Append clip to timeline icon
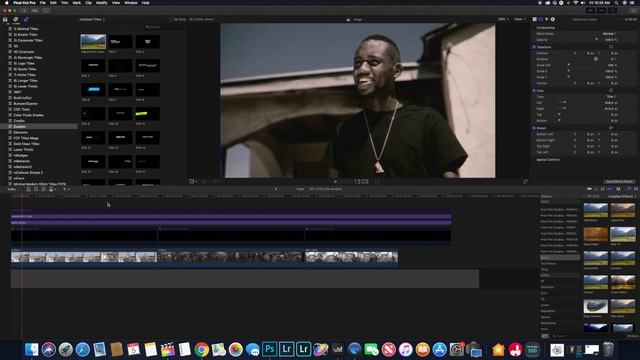The height and width of the screenshot is (360, 640). click(43, 189)
